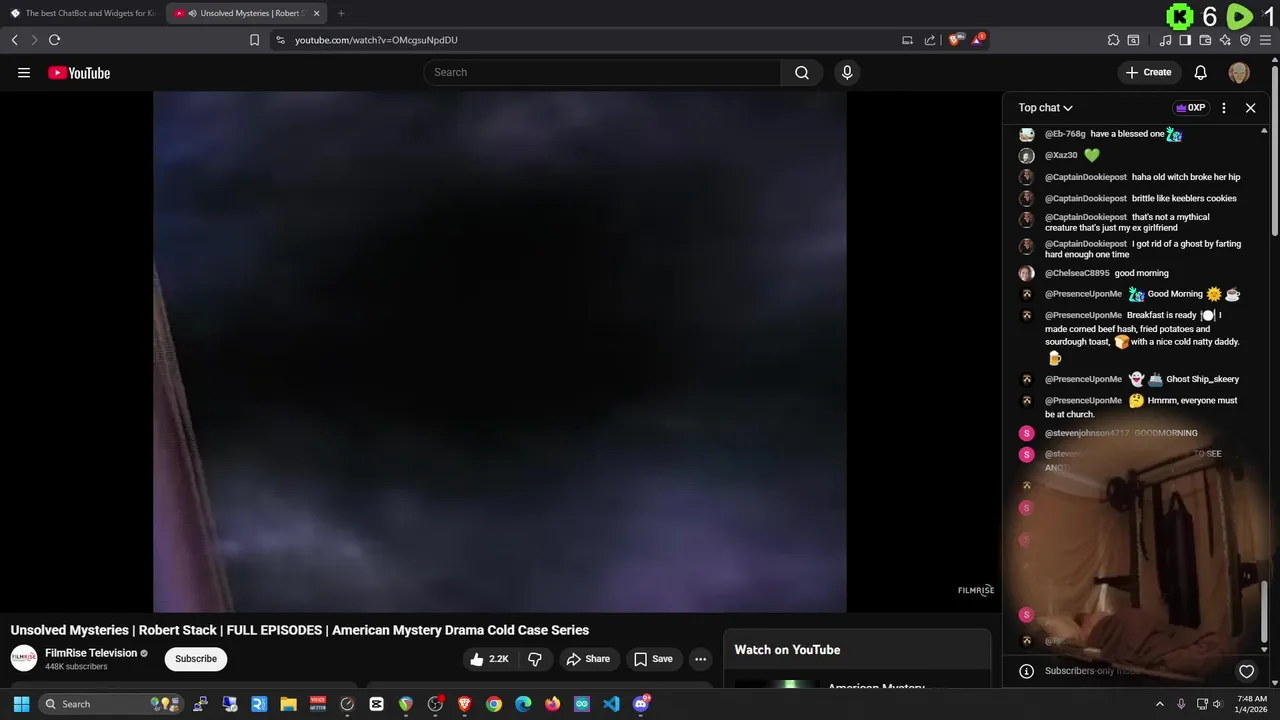Click the browser address bar URL

coord(376,40)
